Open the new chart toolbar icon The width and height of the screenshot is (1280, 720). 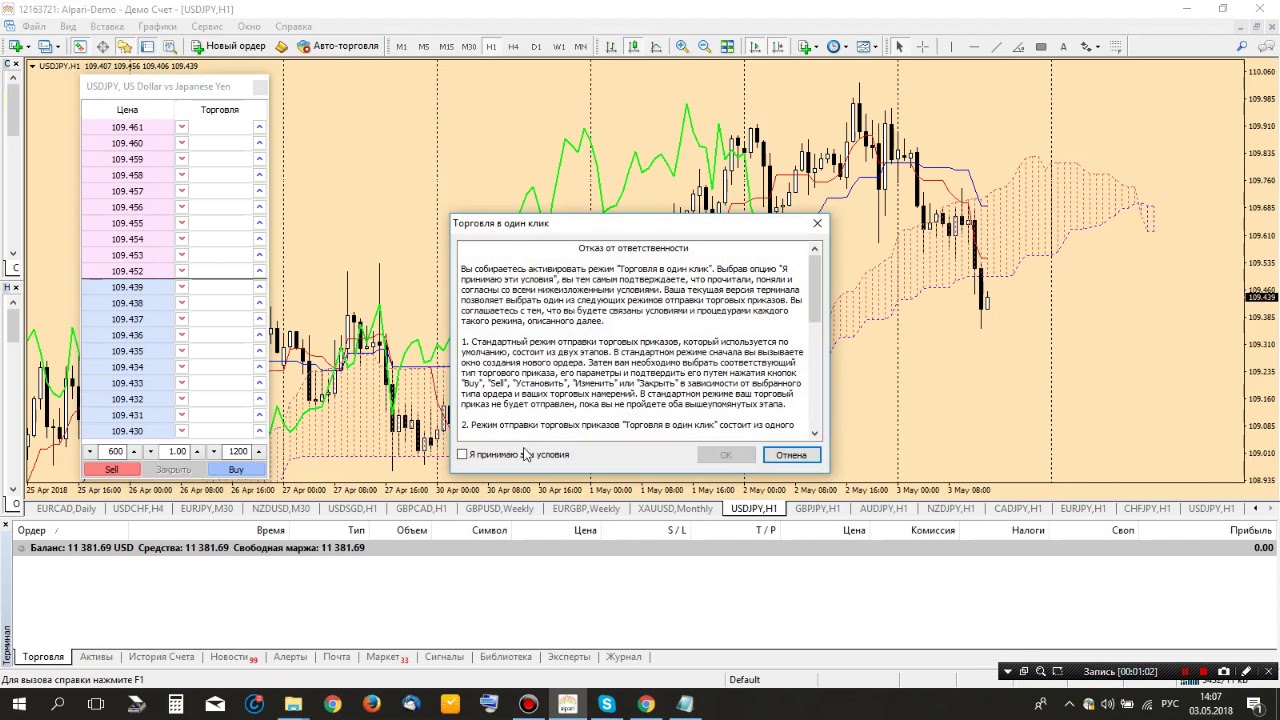point(17,46)
